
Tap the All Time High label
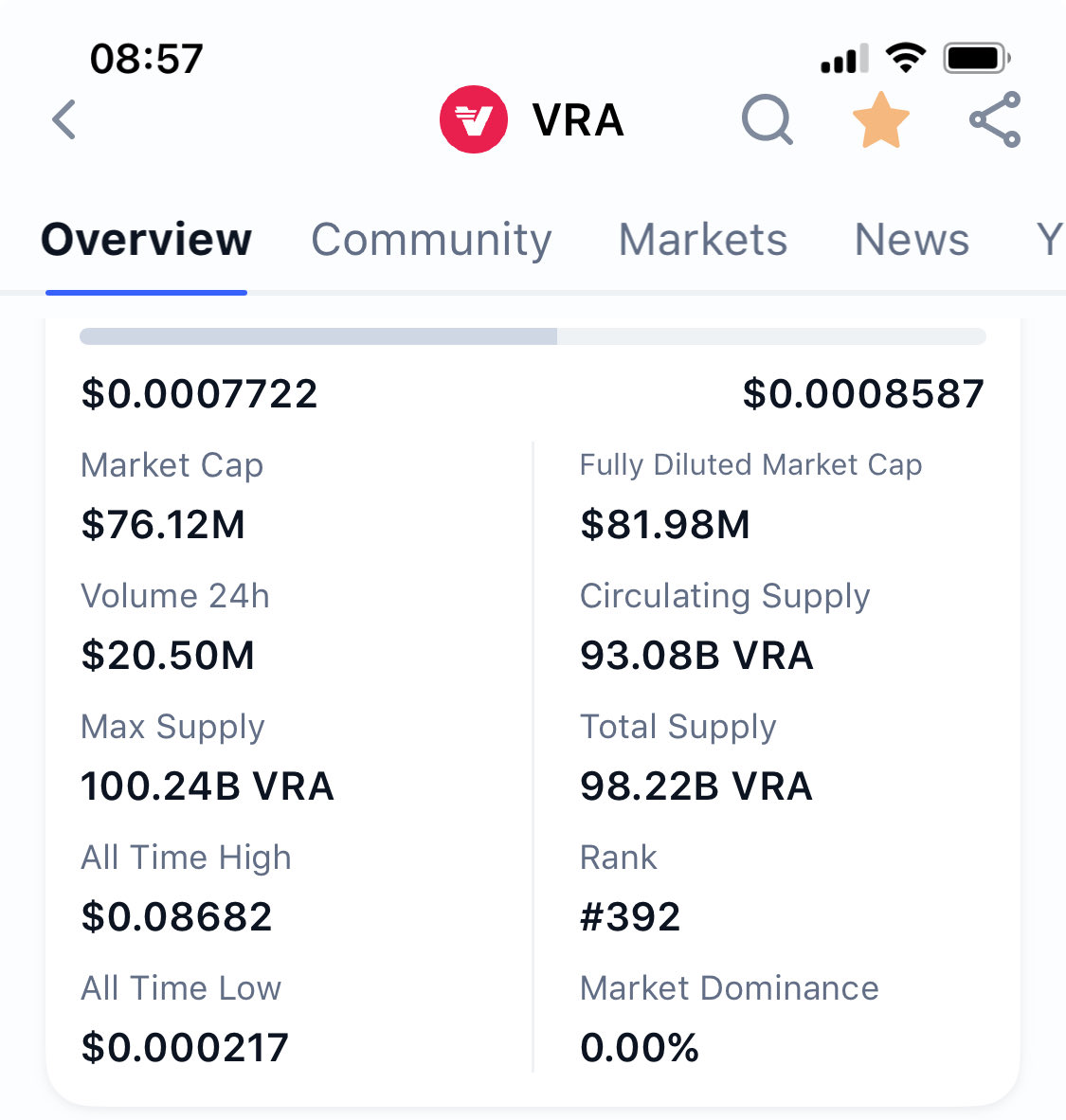187,858
